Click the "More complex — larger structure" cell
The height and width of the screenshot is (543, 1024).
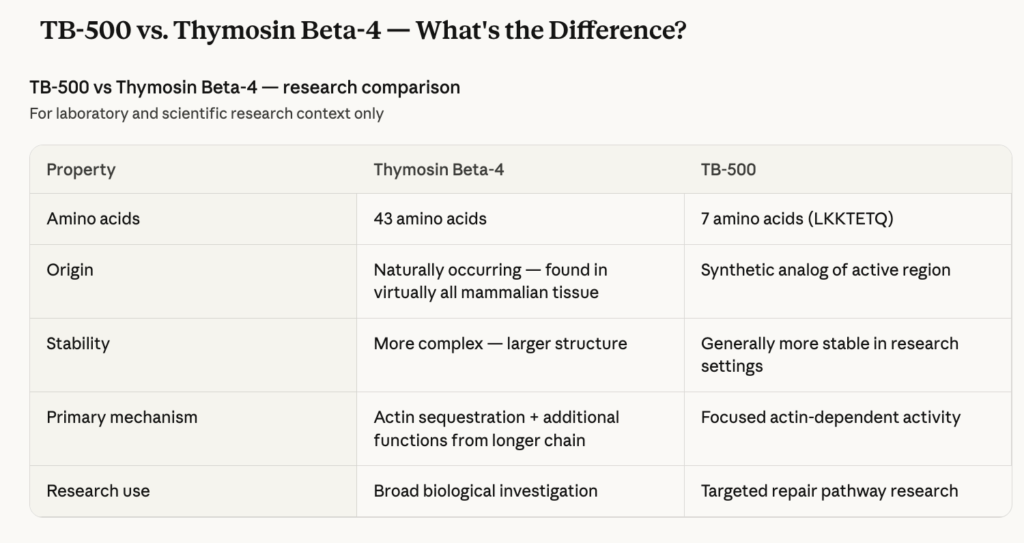(500, 343)
